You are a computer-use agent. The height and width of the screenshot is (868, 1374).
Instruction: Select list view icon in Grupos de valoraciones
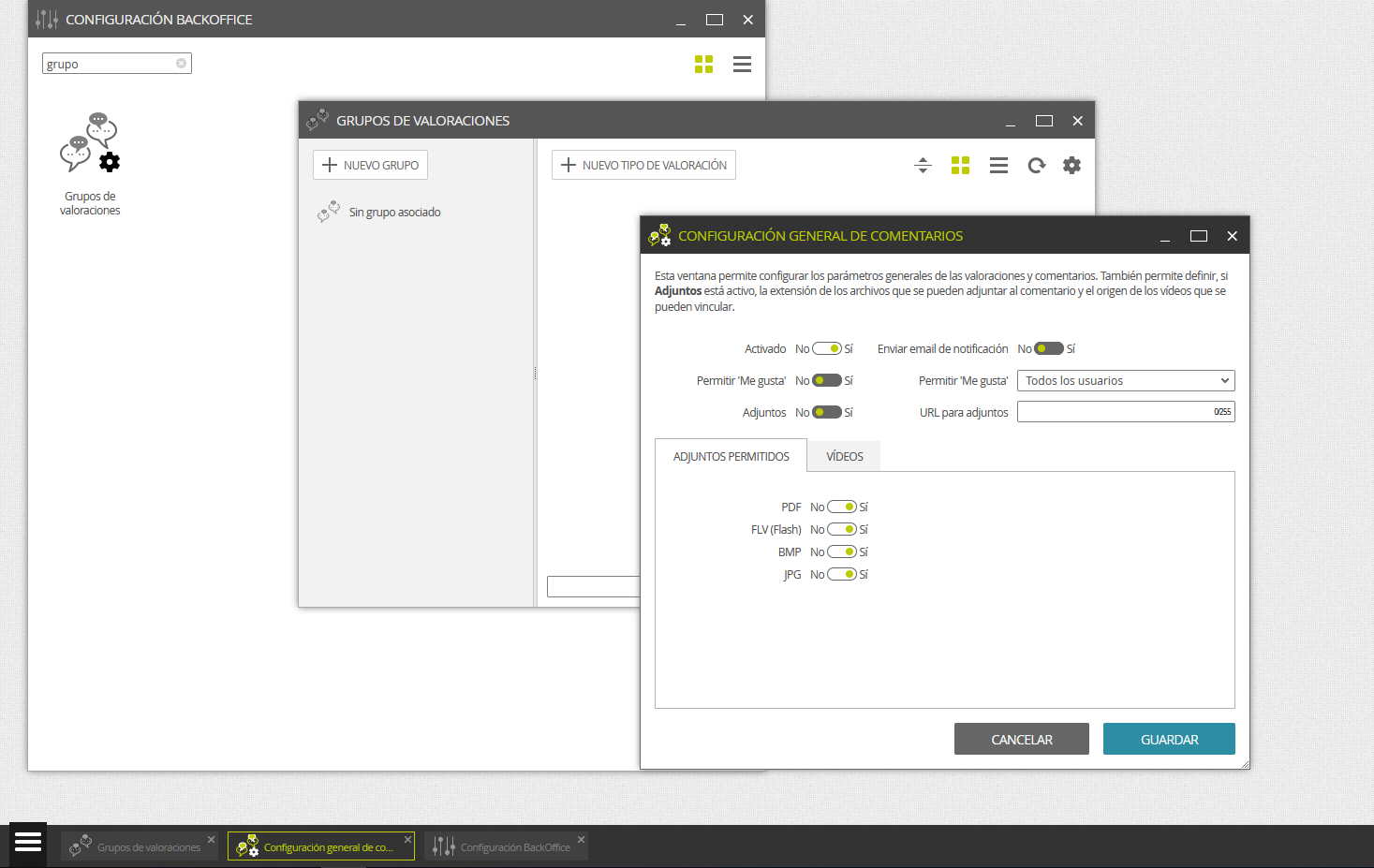pos(999,166)
